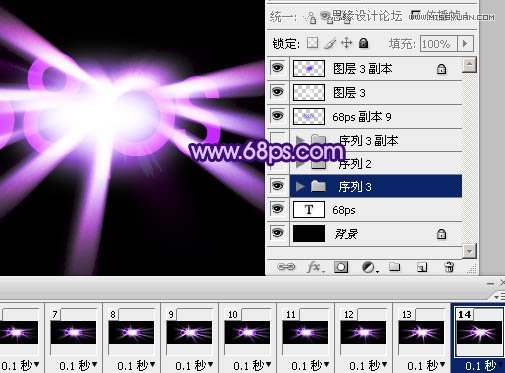Hide the 68ps text layer

(277, 209)
